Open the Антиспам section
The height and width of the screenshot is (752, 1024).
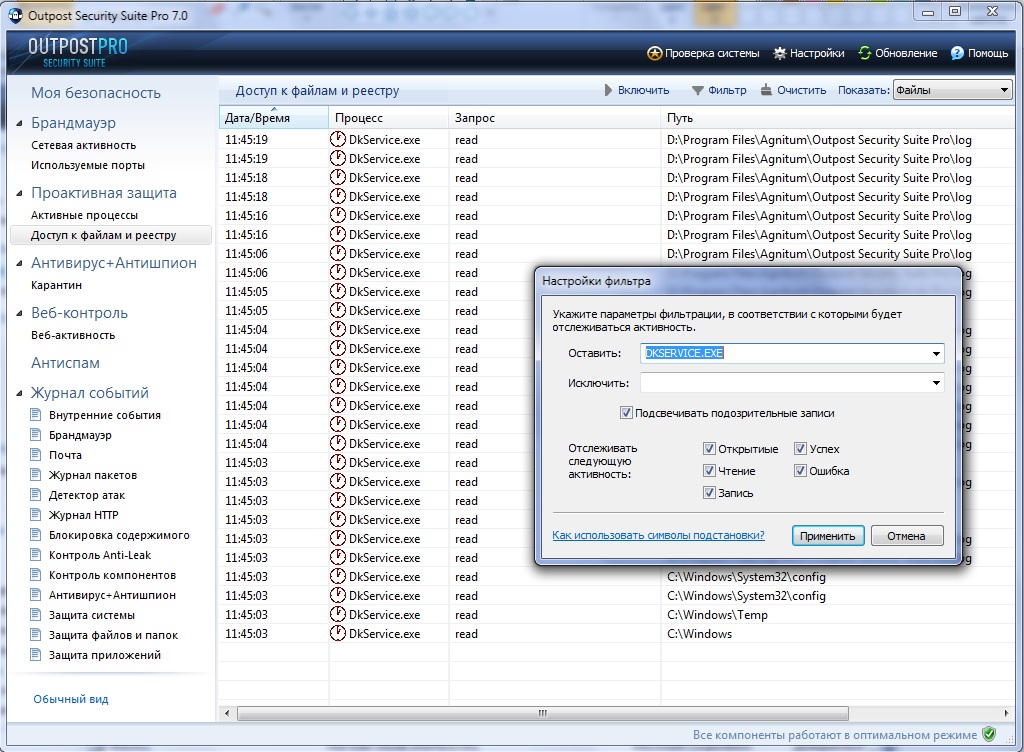(x=65, y=363)
